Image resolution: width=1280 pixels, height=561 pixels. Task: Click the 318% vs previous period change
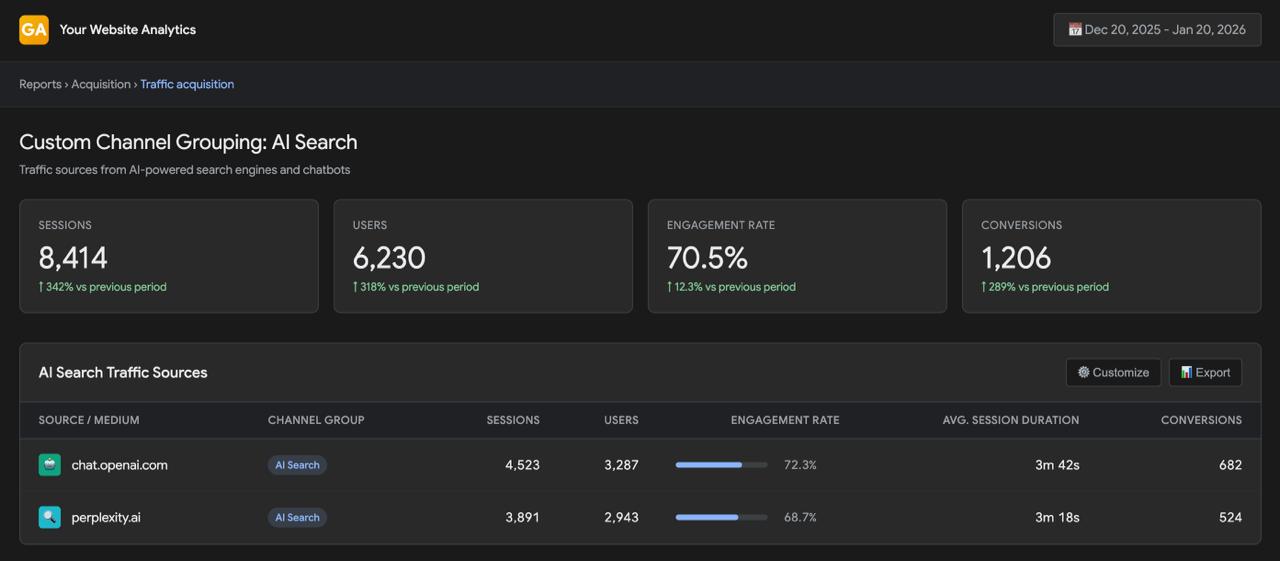click(x=416, y=287)
